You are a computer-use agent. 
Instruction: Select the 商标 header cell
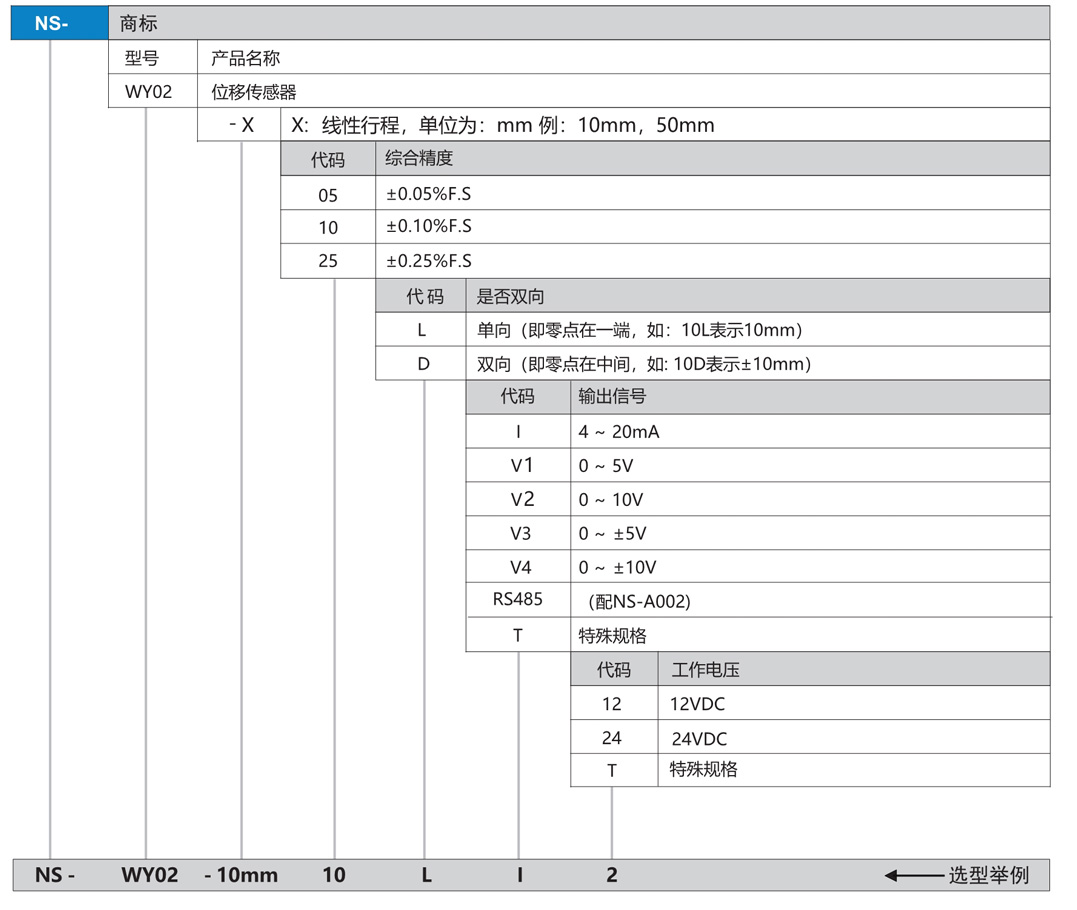578,23
